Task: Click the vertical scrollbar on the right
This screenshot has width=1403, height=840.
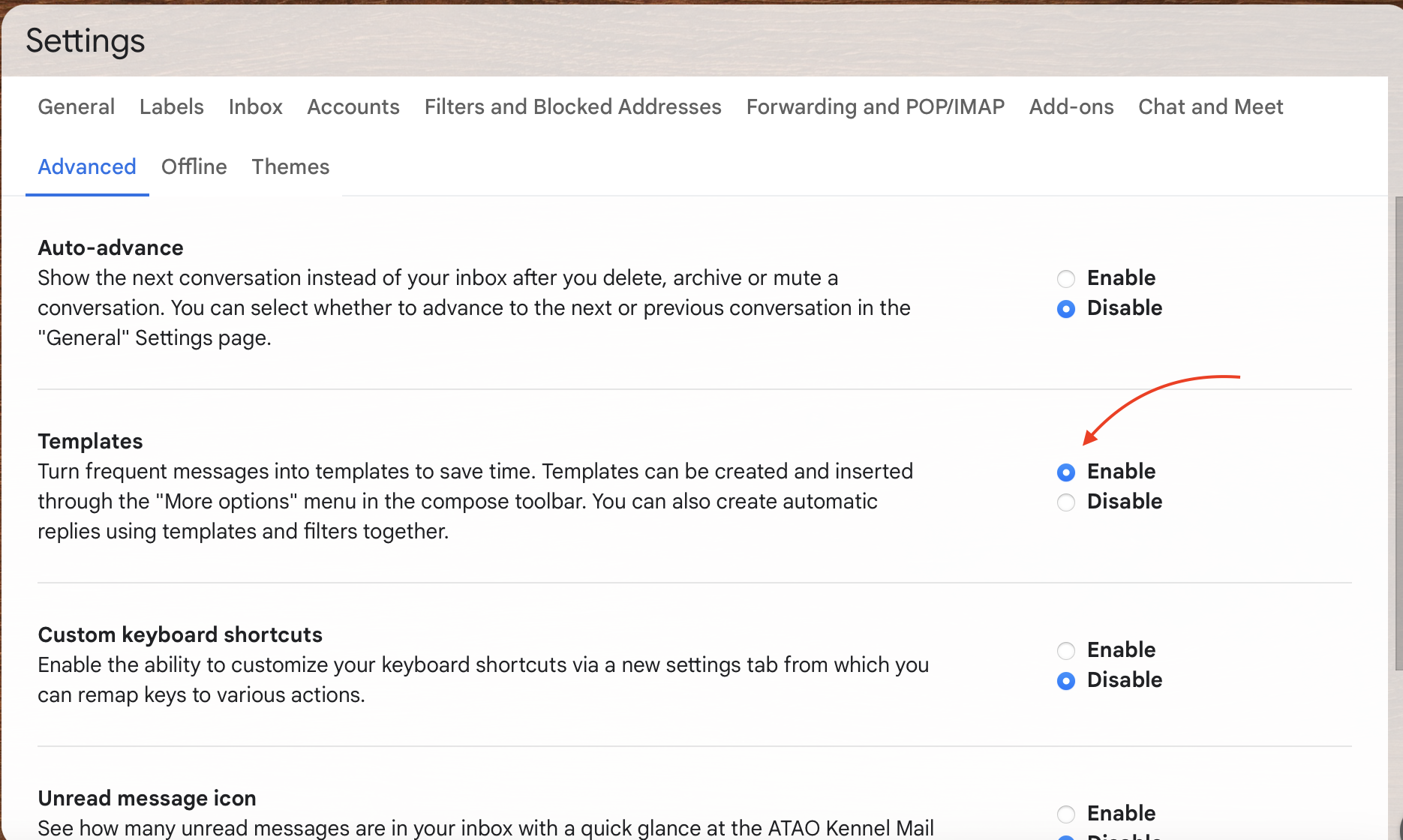Action: pyautogui.click(x=1398, y=435)
